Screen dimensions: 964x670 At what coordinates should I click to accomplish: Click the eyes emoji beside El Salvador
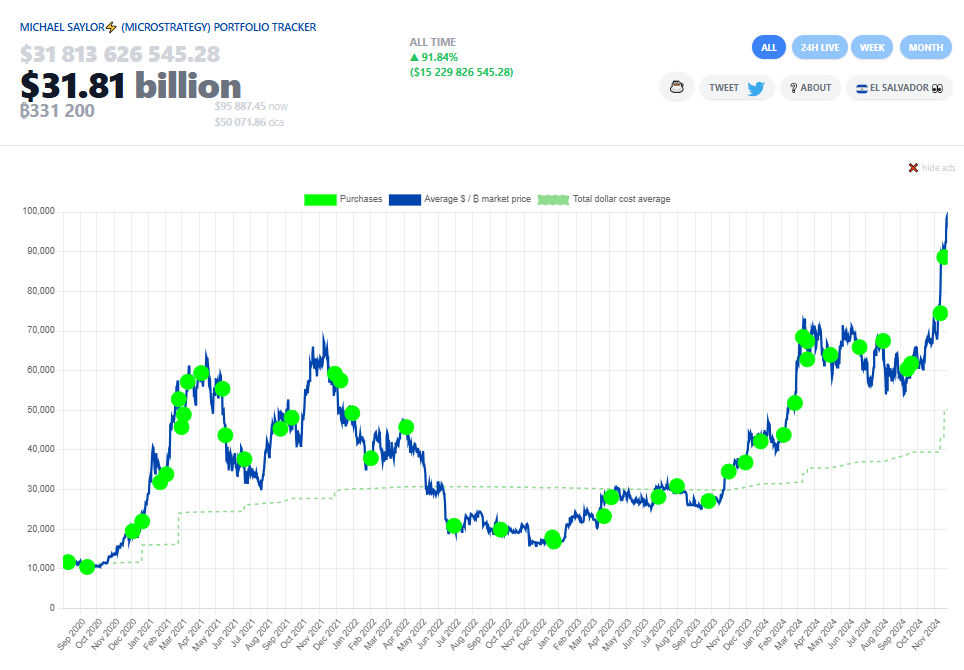coord(937,88)
